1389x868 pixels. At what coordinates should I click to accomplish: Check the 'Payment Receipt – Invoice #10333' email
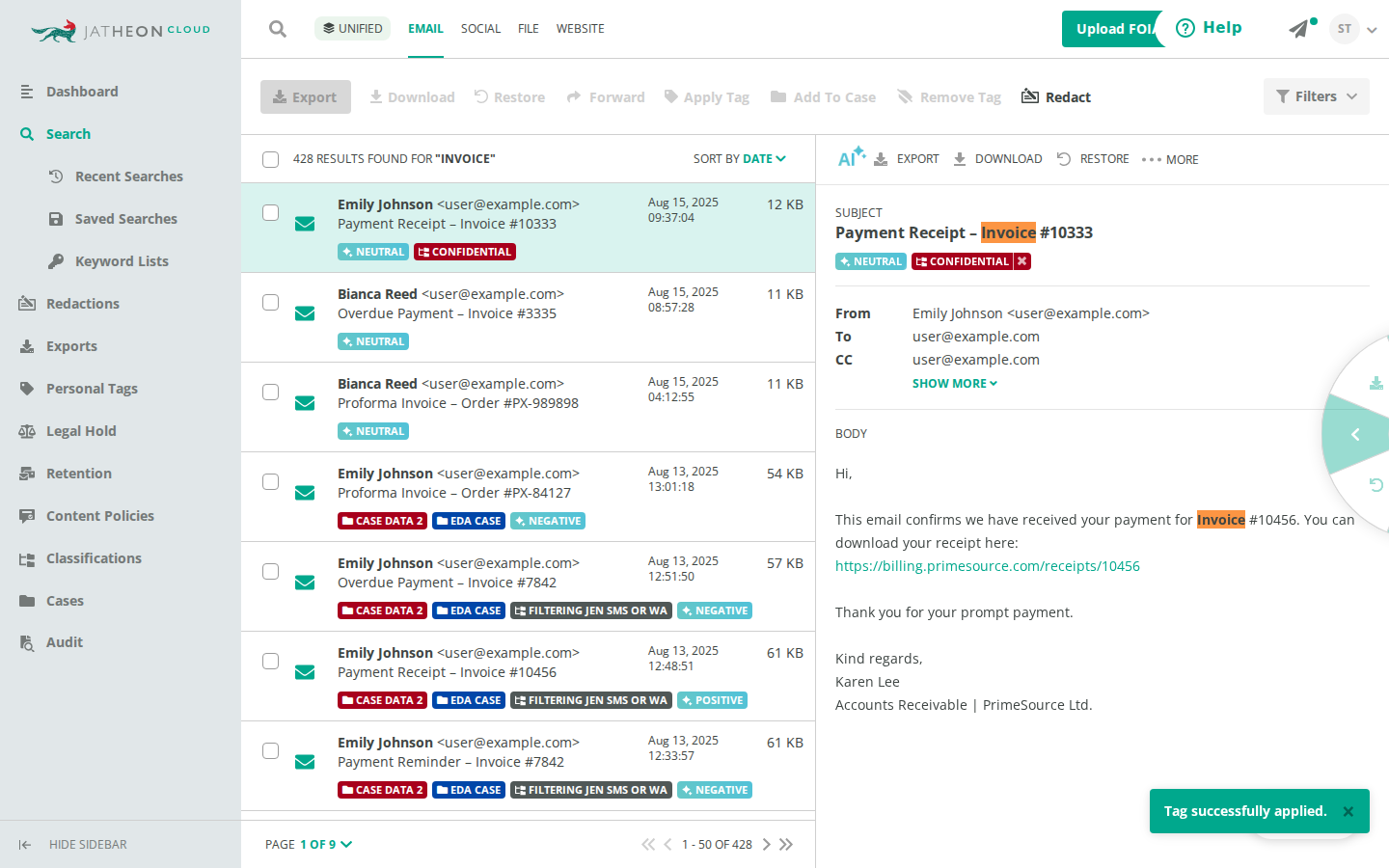[x=271, y=212]
